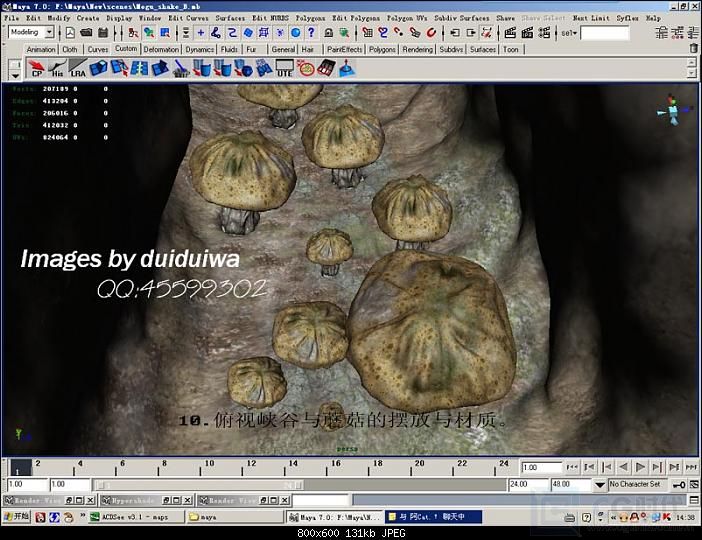Toggle the construction history icon

tap(487, 33)
